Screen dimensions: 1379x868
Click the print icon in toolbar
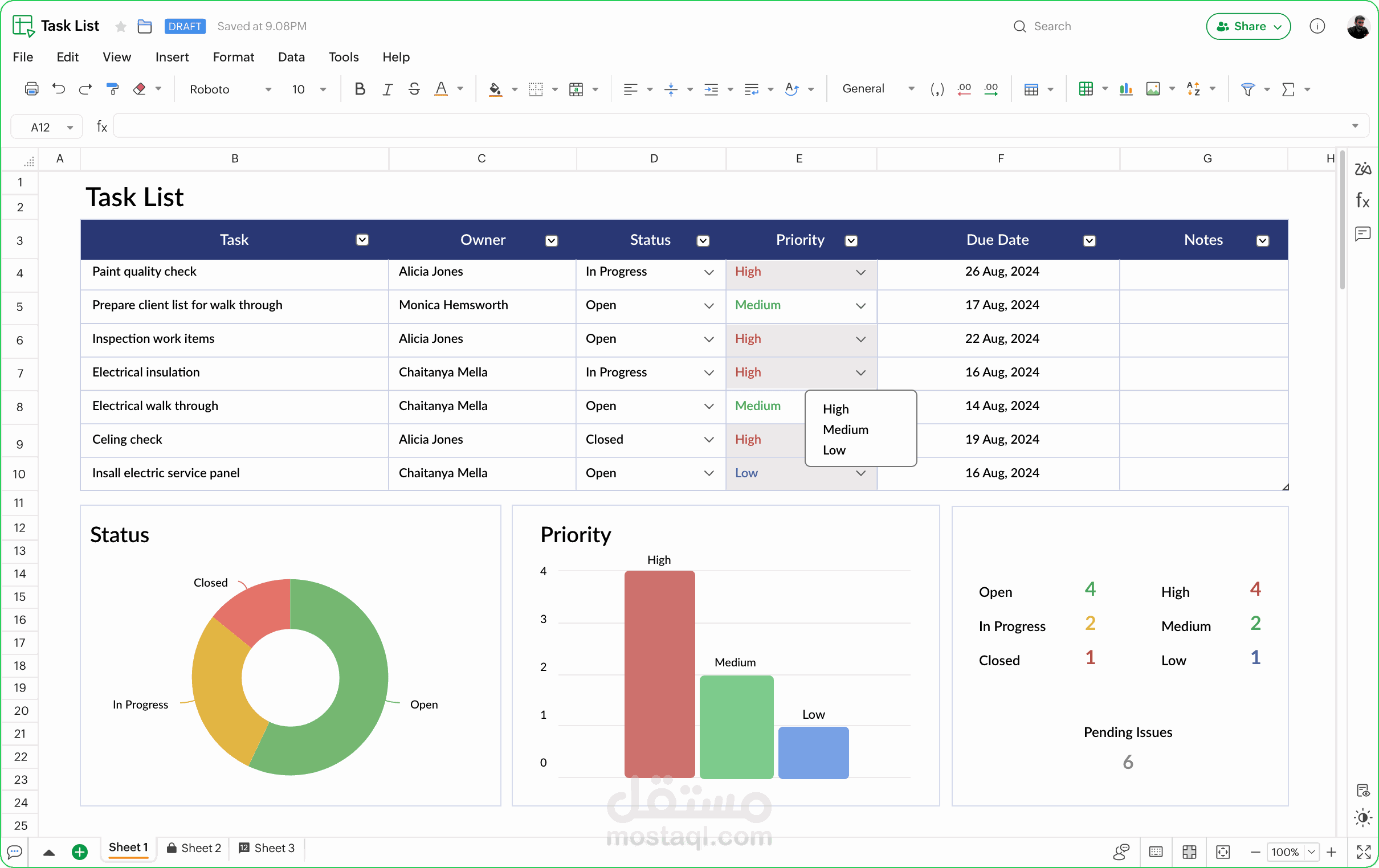point(31,89)
